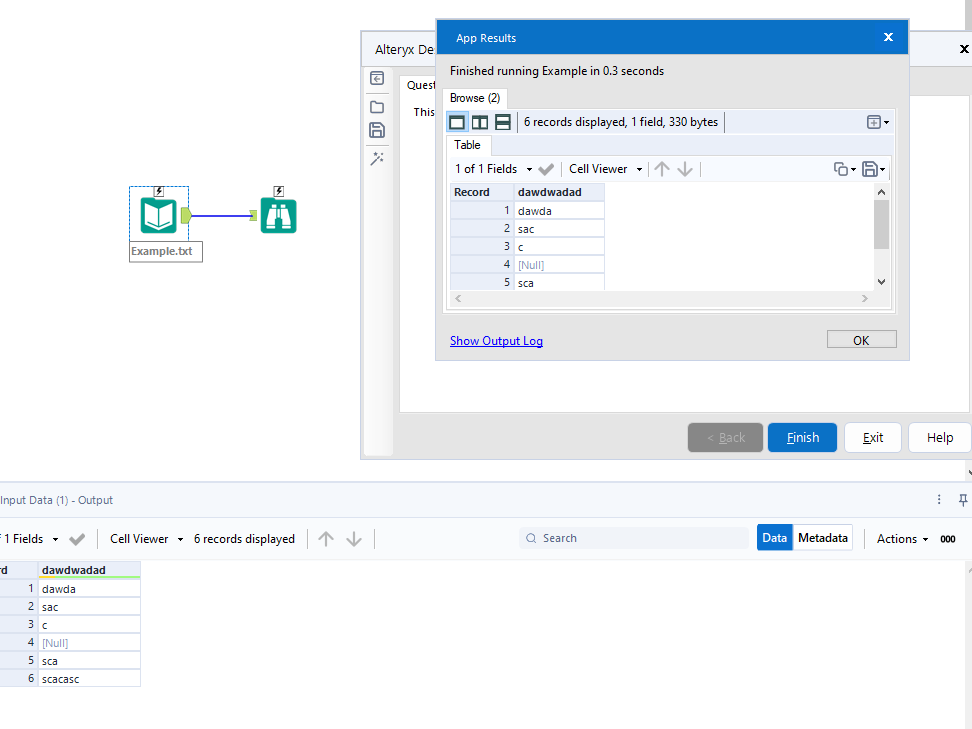Click the back arrow icon in Alteryx Designer sidebar

(377, 78)
